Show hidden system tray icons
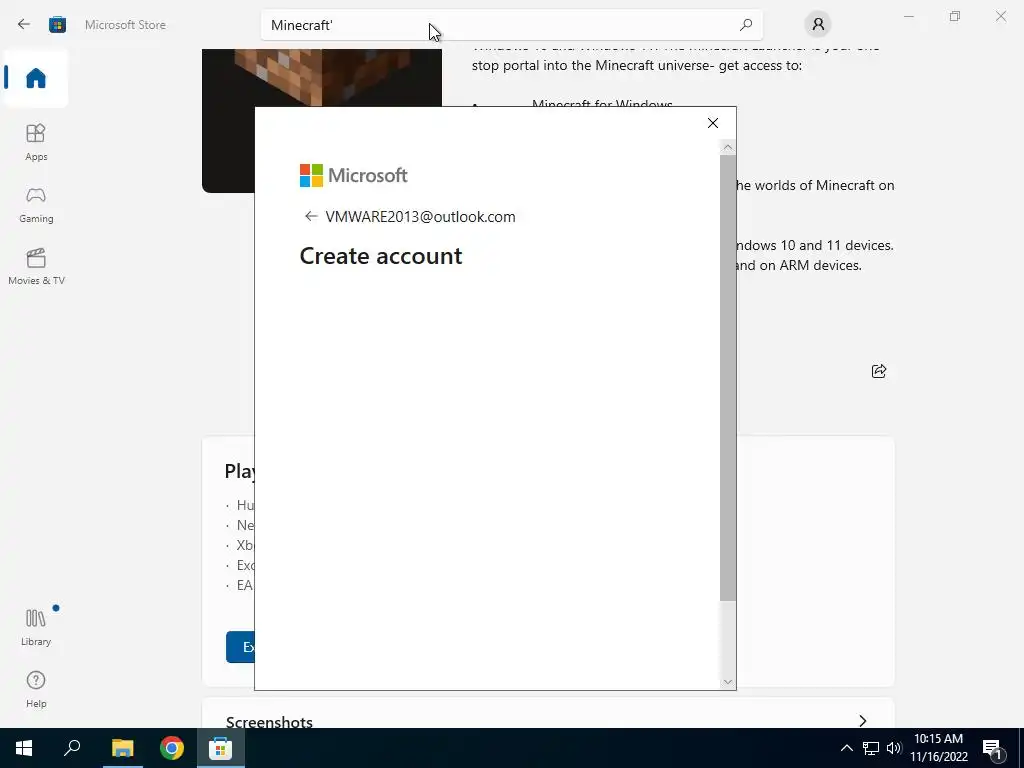Screen dimensions: 1024x768 (x=846, y=748)
